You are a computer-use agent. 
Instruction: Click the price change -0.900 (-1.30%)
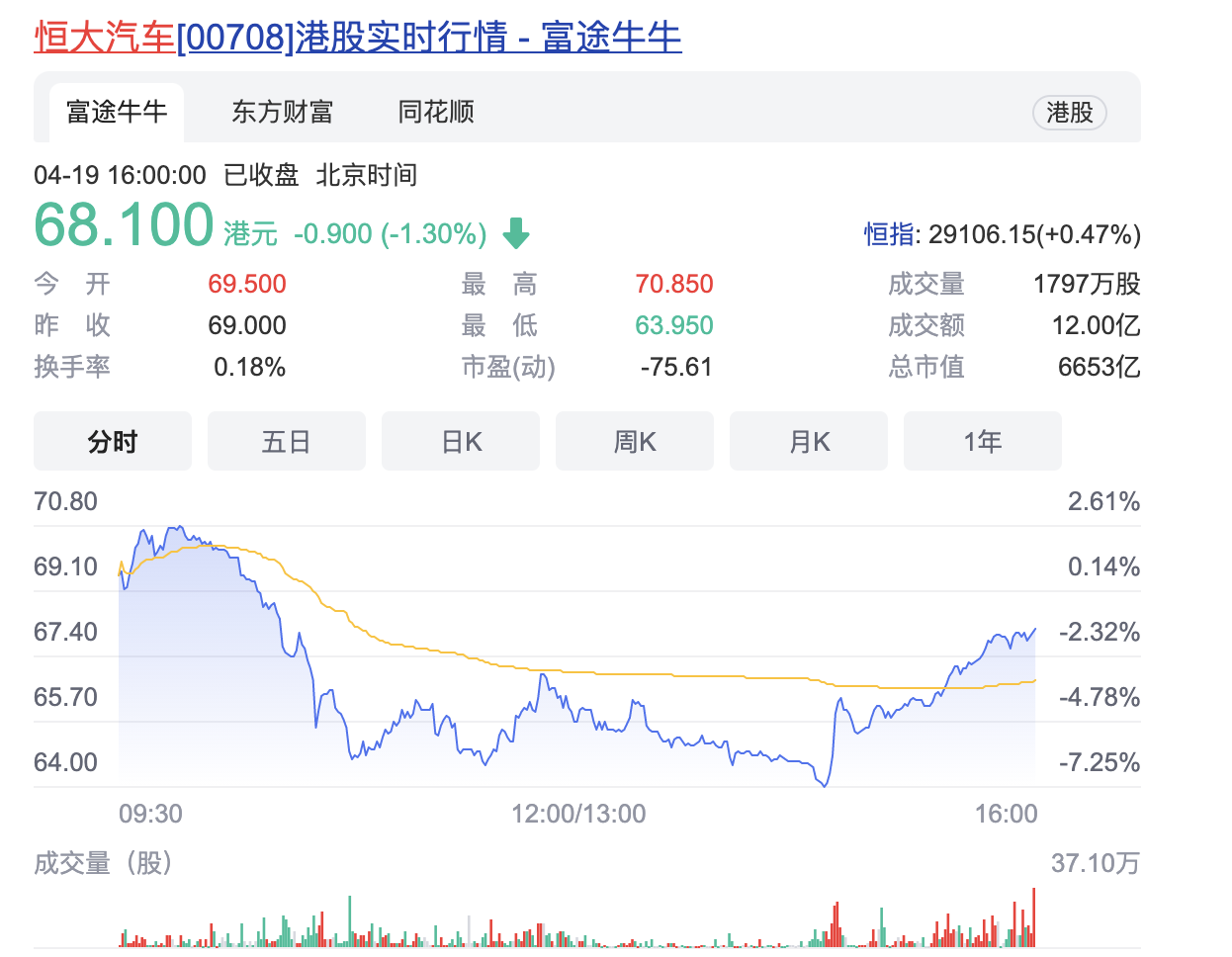(390, 234)
